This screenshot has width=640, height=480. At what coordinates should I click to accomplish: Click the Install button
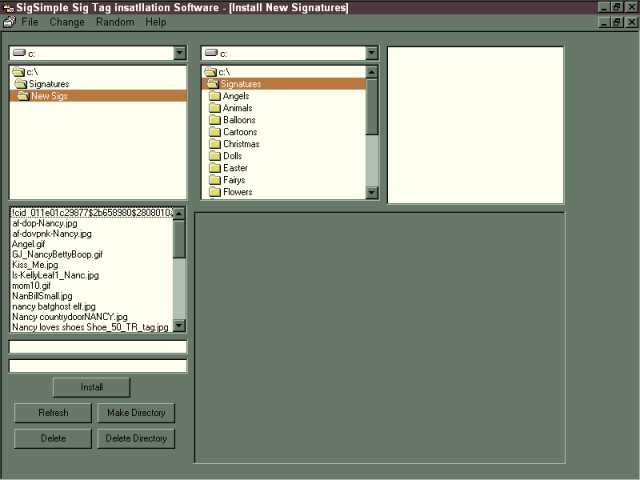[92, 387]
